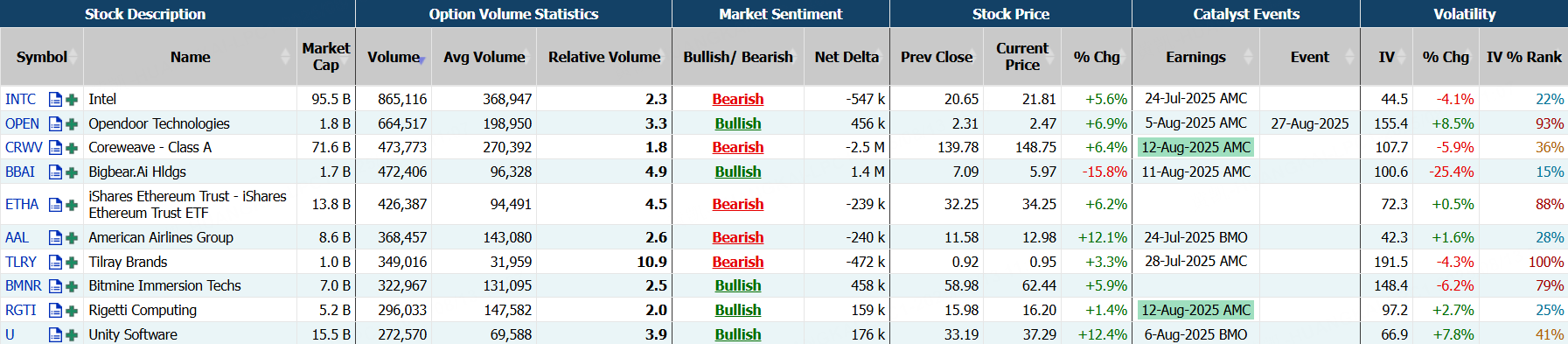Select the highlighted 12-Aug-2025 AMC earnings for CRWV

[x=1195, y=148]
